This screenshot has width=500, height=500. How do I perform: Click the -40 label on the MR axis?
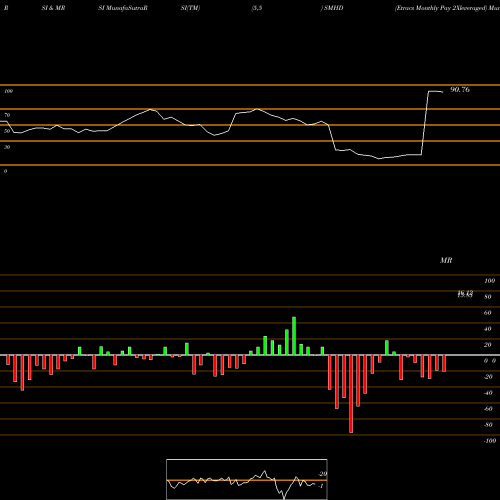tap(488, 393)
